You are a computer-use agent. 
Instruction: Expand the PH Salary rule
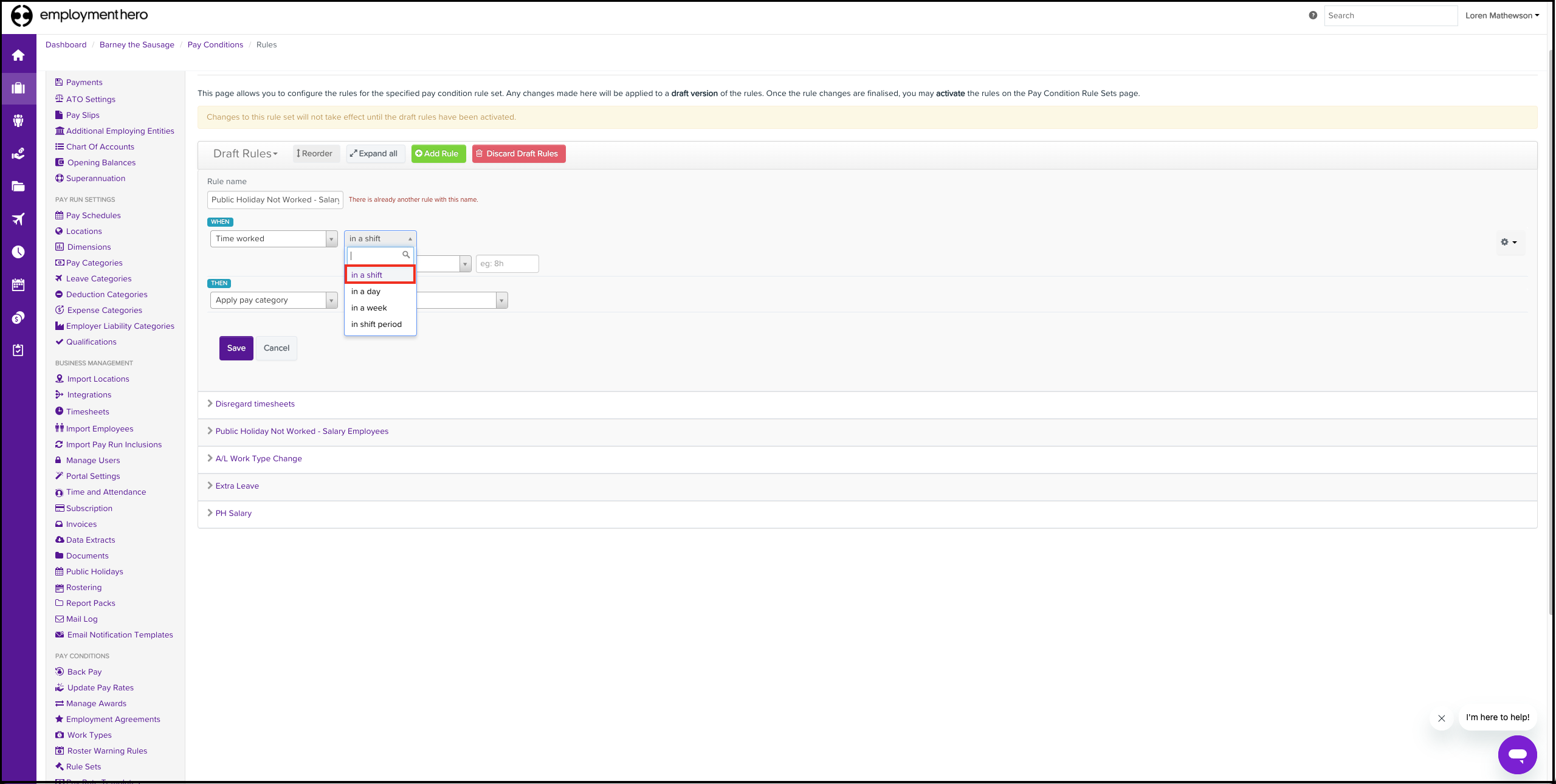[233, 514]
